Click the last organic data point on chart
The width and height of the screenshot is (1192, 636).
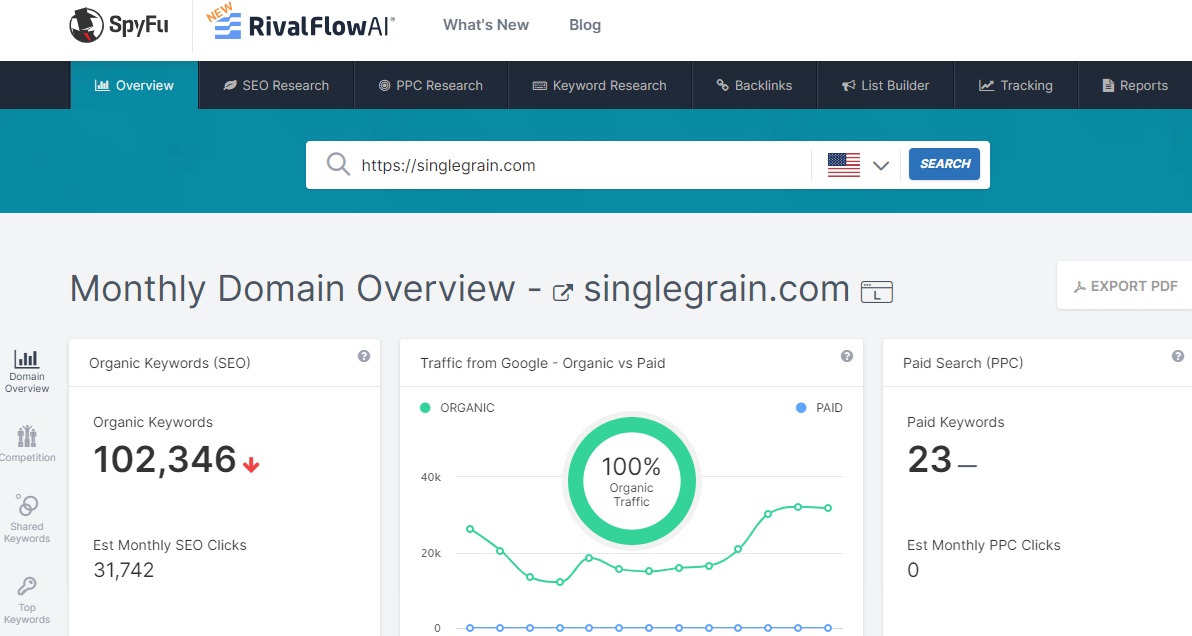(x=828, y=508)
